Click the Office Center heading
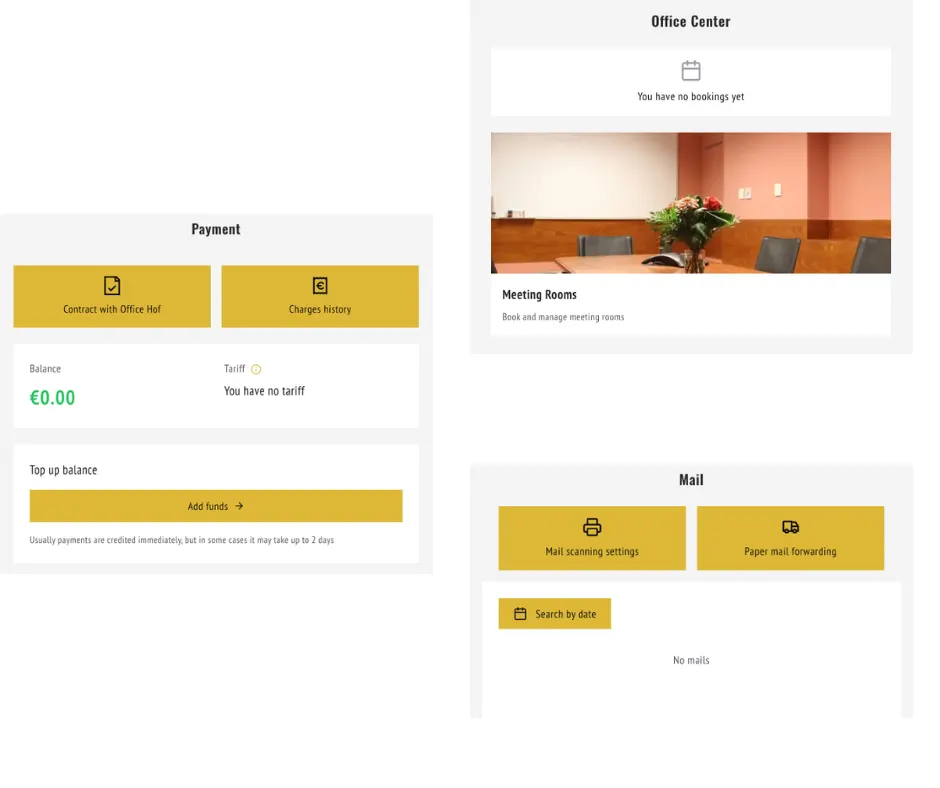The width and height of the screenshot is (940, 788). (x=691, y=22)
